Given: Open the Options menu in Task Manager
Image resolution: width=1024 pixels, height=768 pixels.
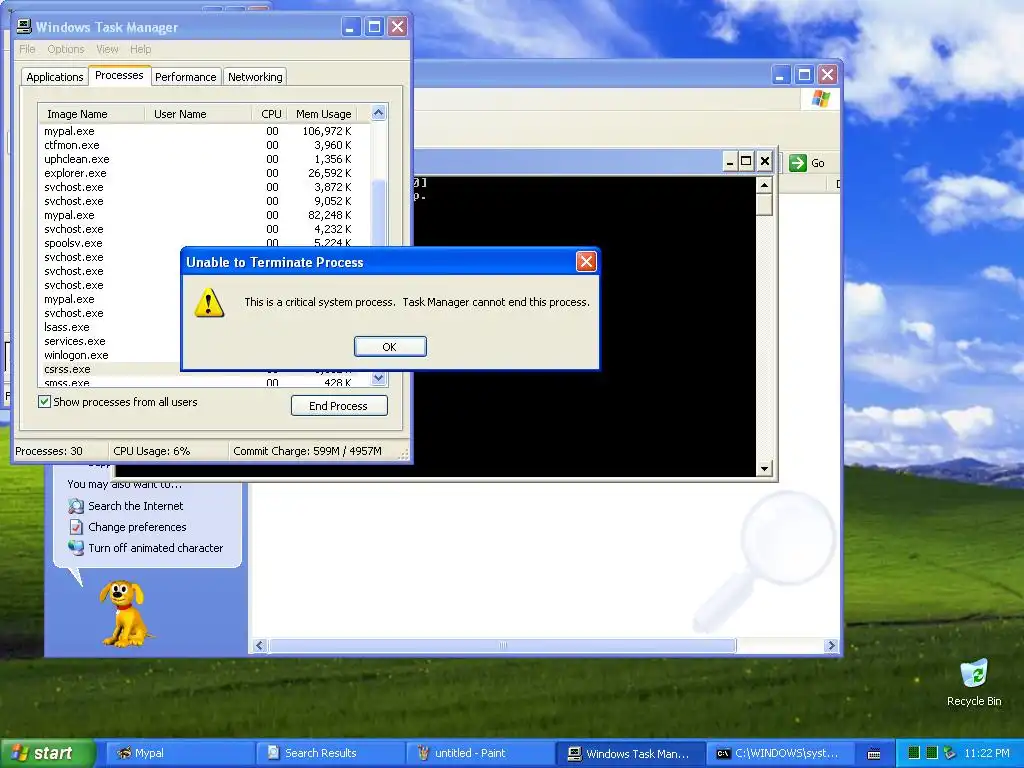Looking at the screenshot, I should (x=65, y=49).
